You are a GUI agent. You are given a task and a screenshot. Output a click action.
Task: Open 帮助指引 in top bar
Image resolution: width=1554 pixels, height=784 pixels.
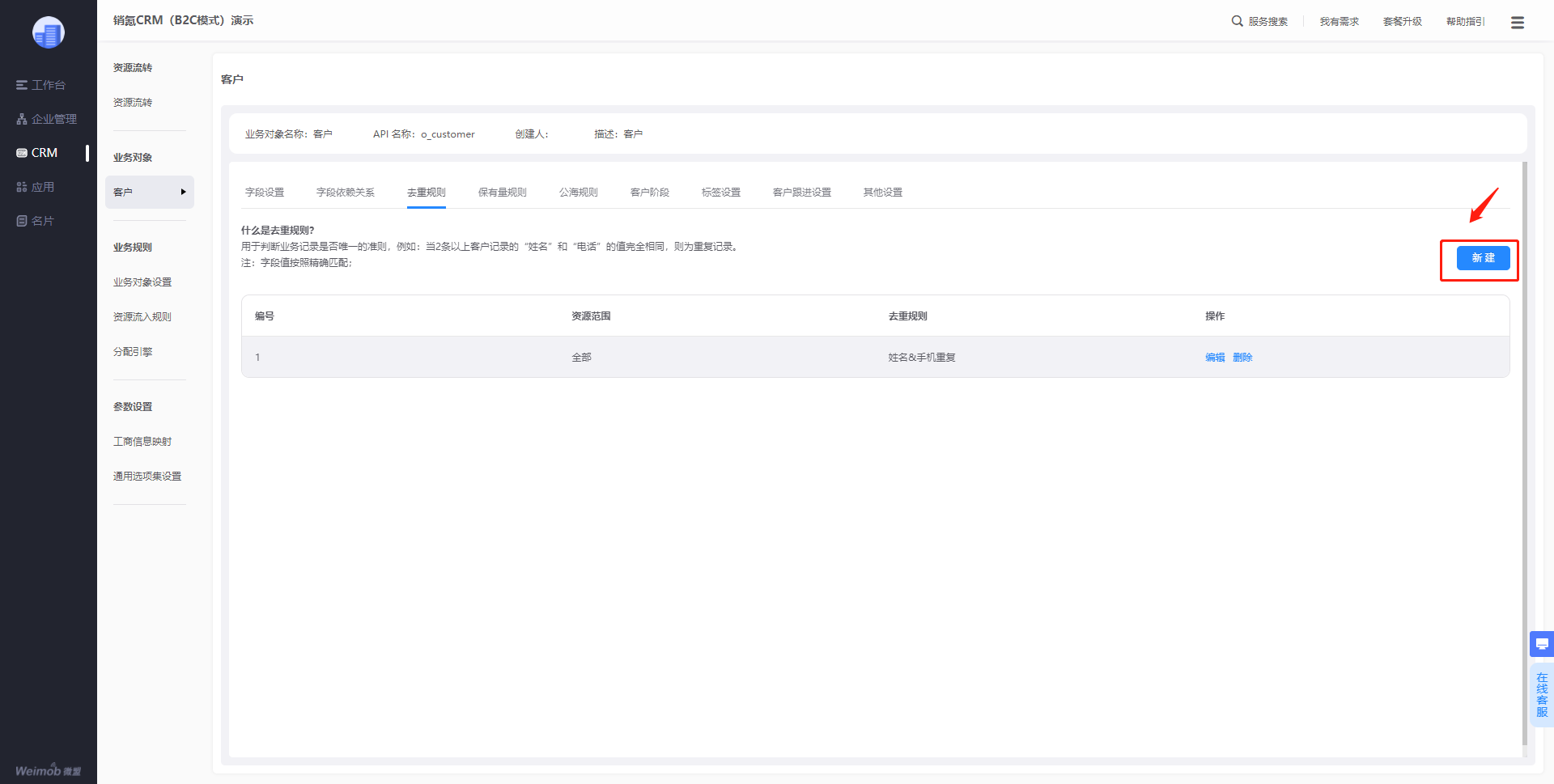point(1466,22)
